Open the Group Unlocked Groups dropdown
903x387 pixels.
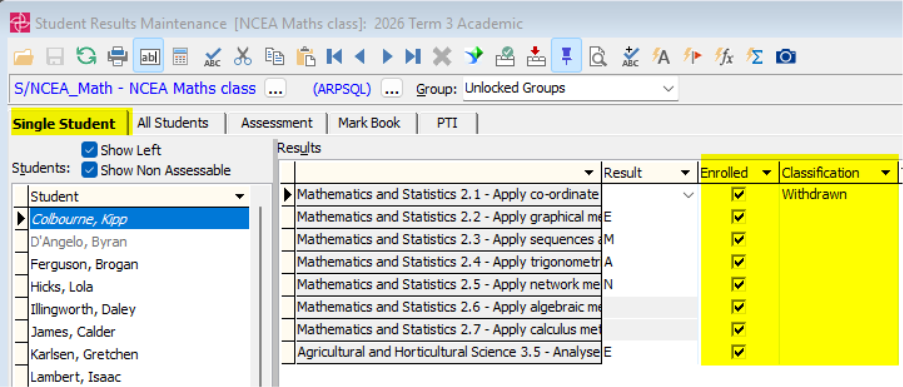point(668,89)
